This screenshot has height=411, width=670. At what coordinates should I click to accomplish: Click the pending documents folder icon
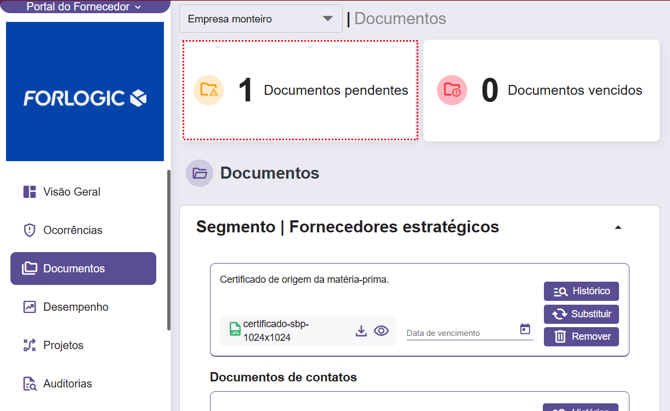pyautogui.click(x=208, y=90)
